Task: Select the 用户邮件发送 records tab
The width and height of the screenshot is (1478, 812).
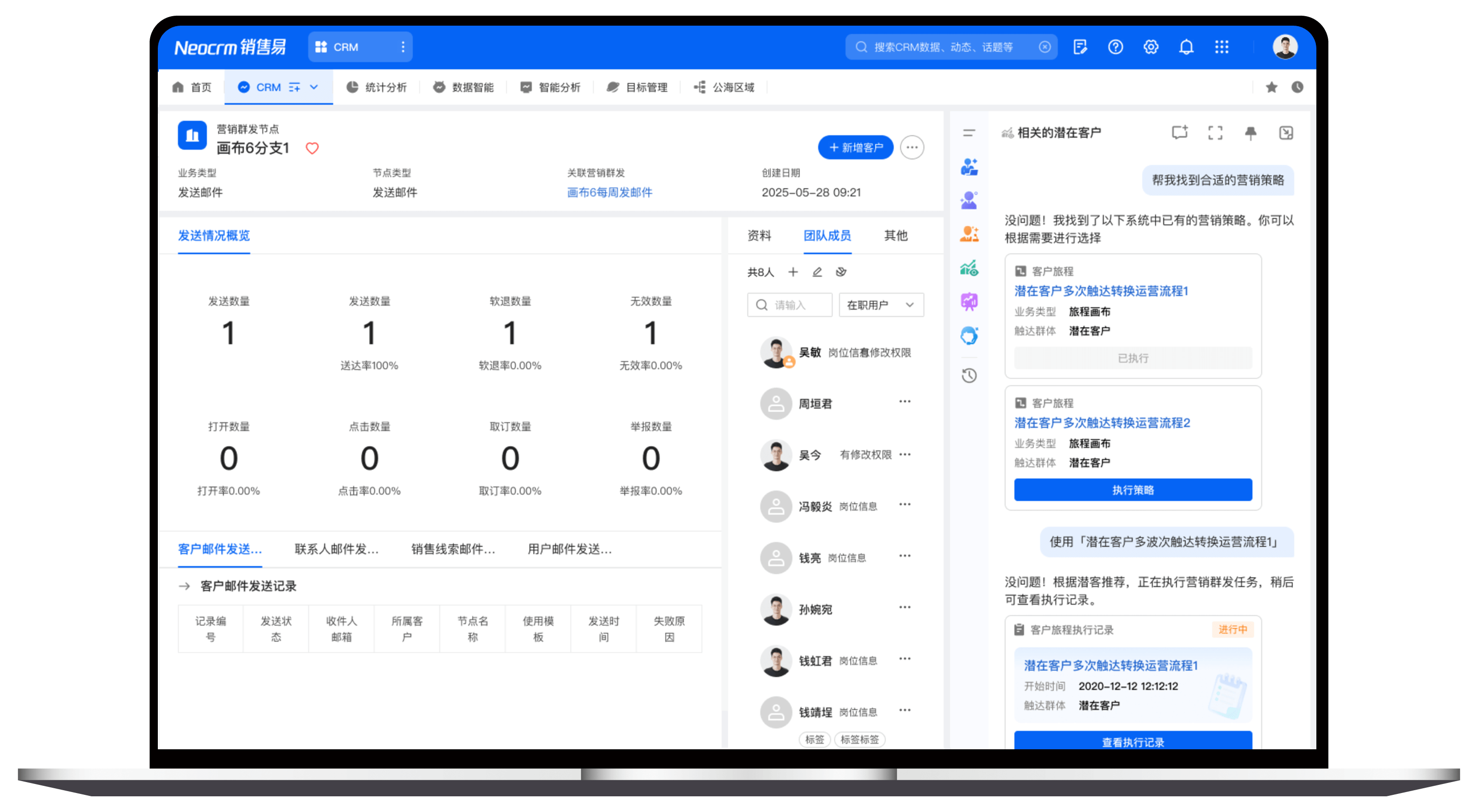Action: tap(570, 549)
